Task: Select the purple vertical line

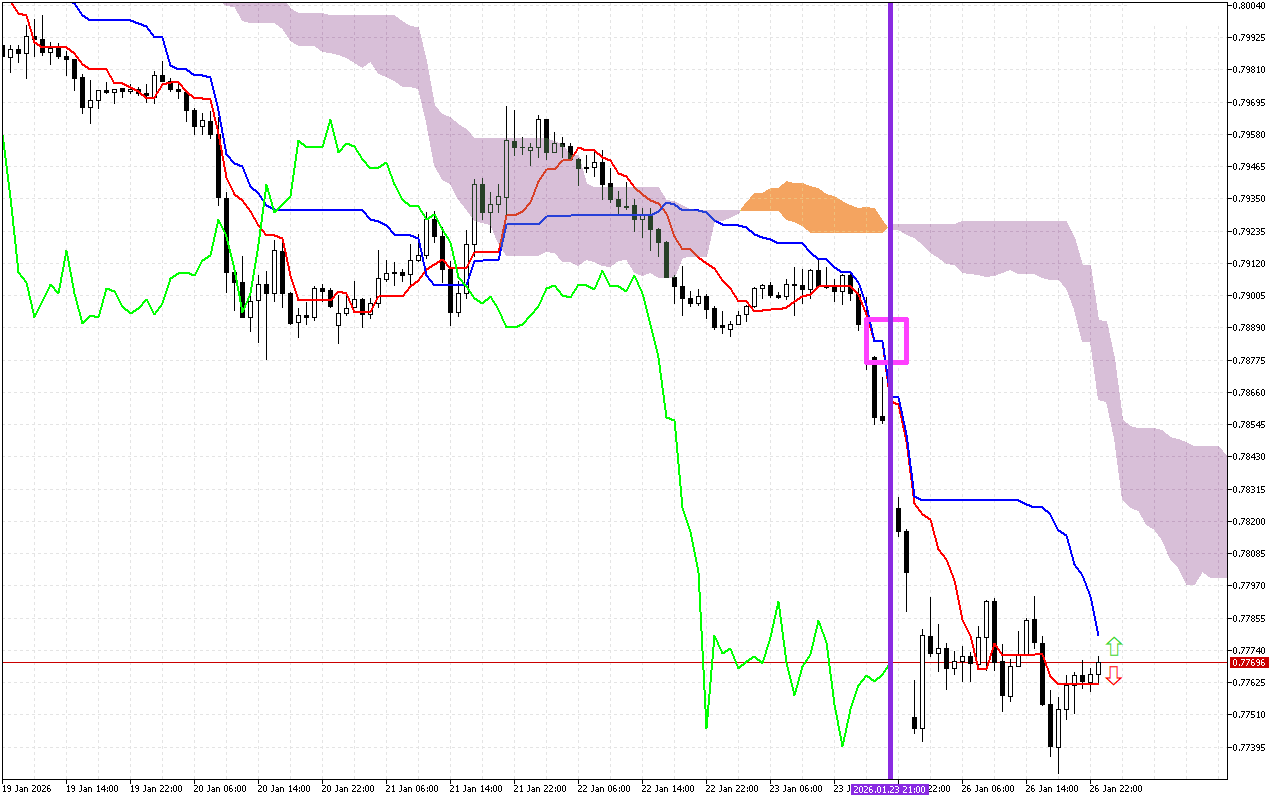Action: coord(890,500)
